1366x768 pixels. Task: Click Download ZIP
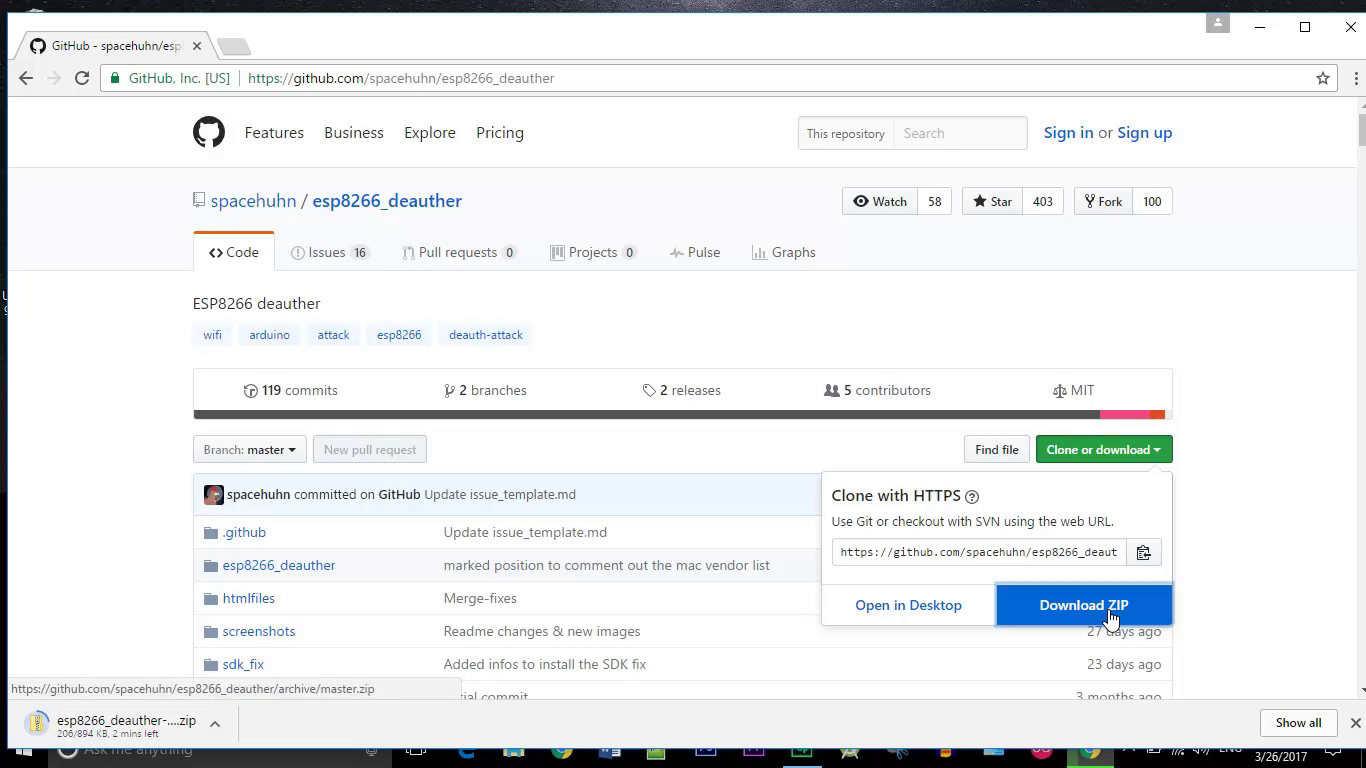(1084, 605)
